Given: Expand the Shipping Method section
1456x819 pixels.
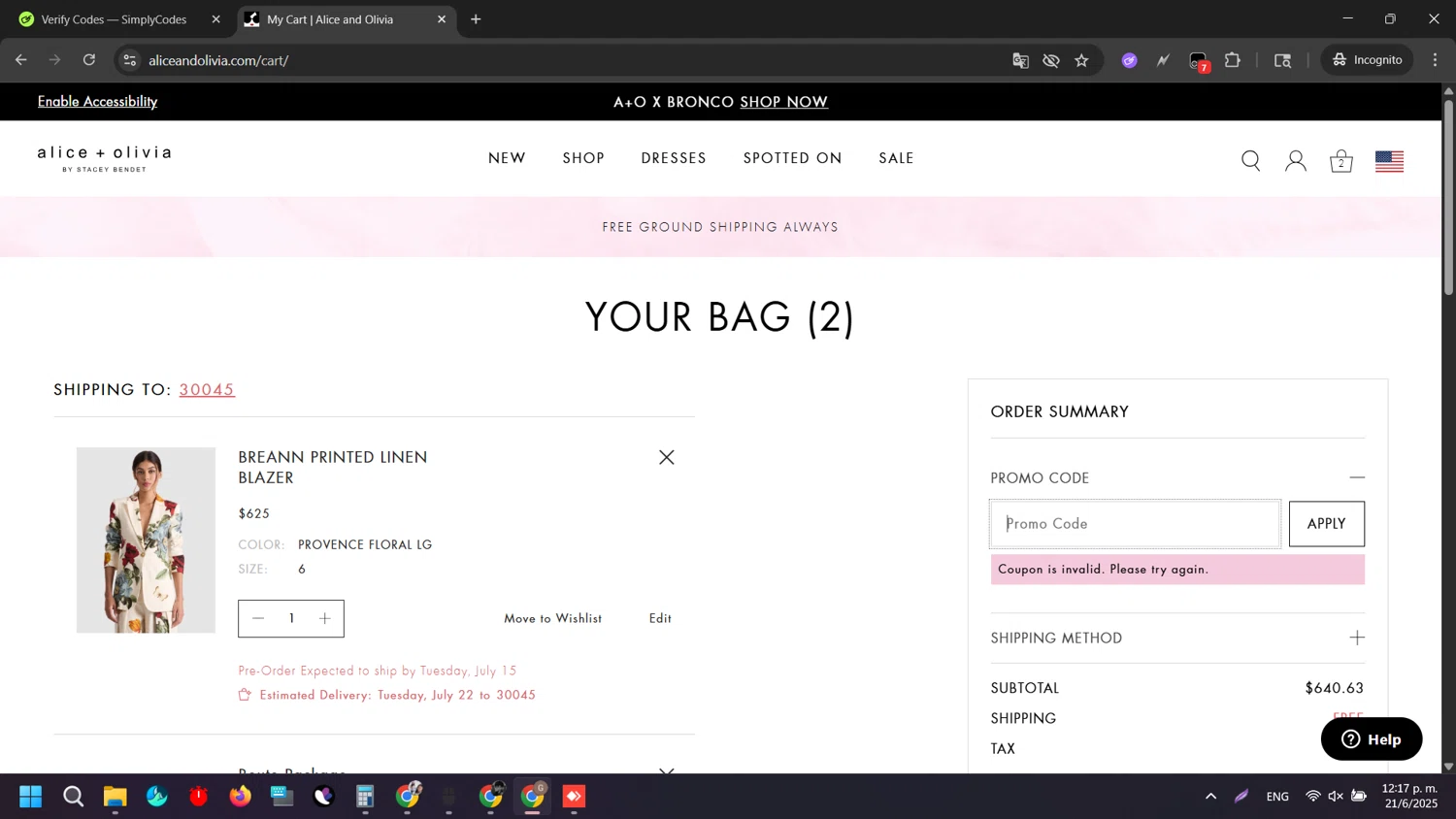Looking at the screenshot, I should [x=1357, y=638].
